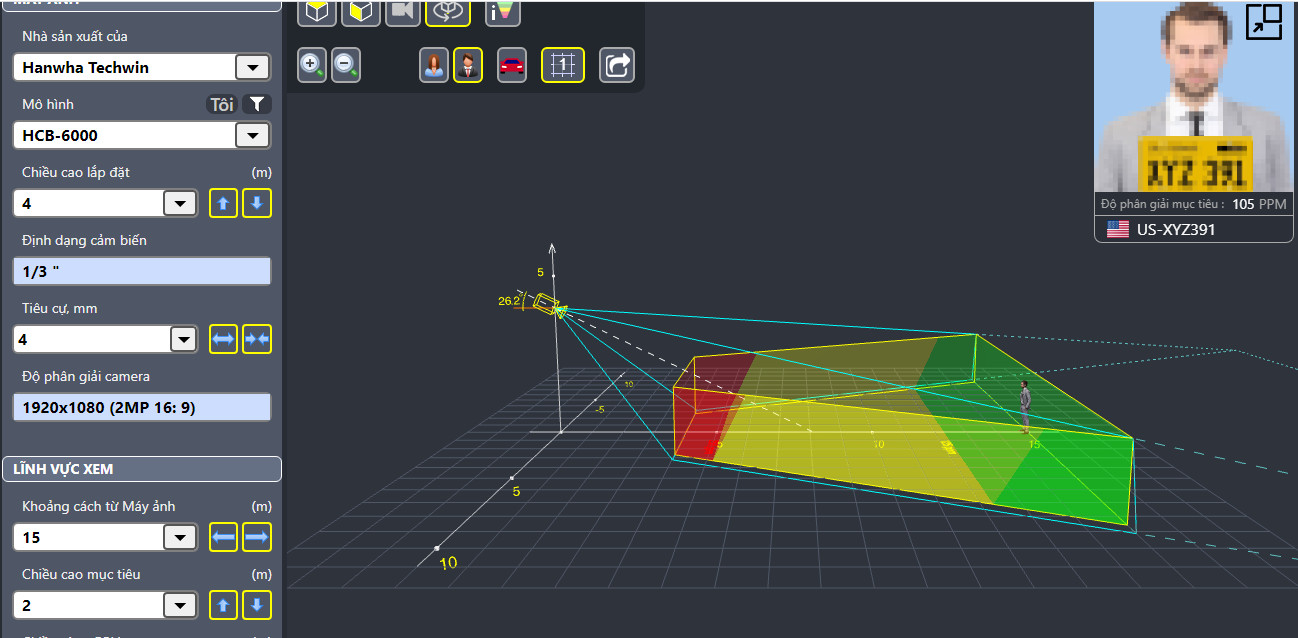Open the Hanwha Techwin manufacturer dropdown
This screenshot has width=1298, height=638.
pos(251,68)
